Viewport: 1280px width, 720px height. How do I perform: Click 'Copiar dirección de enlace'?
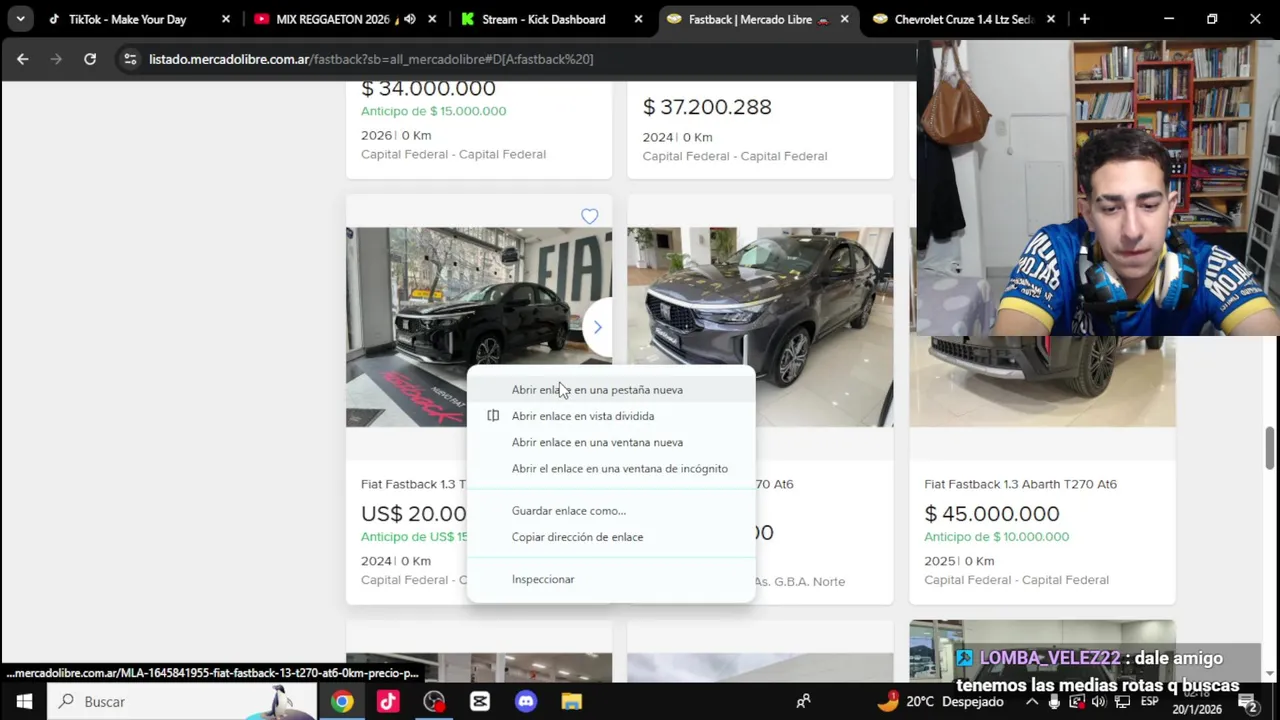click(610, 537)
